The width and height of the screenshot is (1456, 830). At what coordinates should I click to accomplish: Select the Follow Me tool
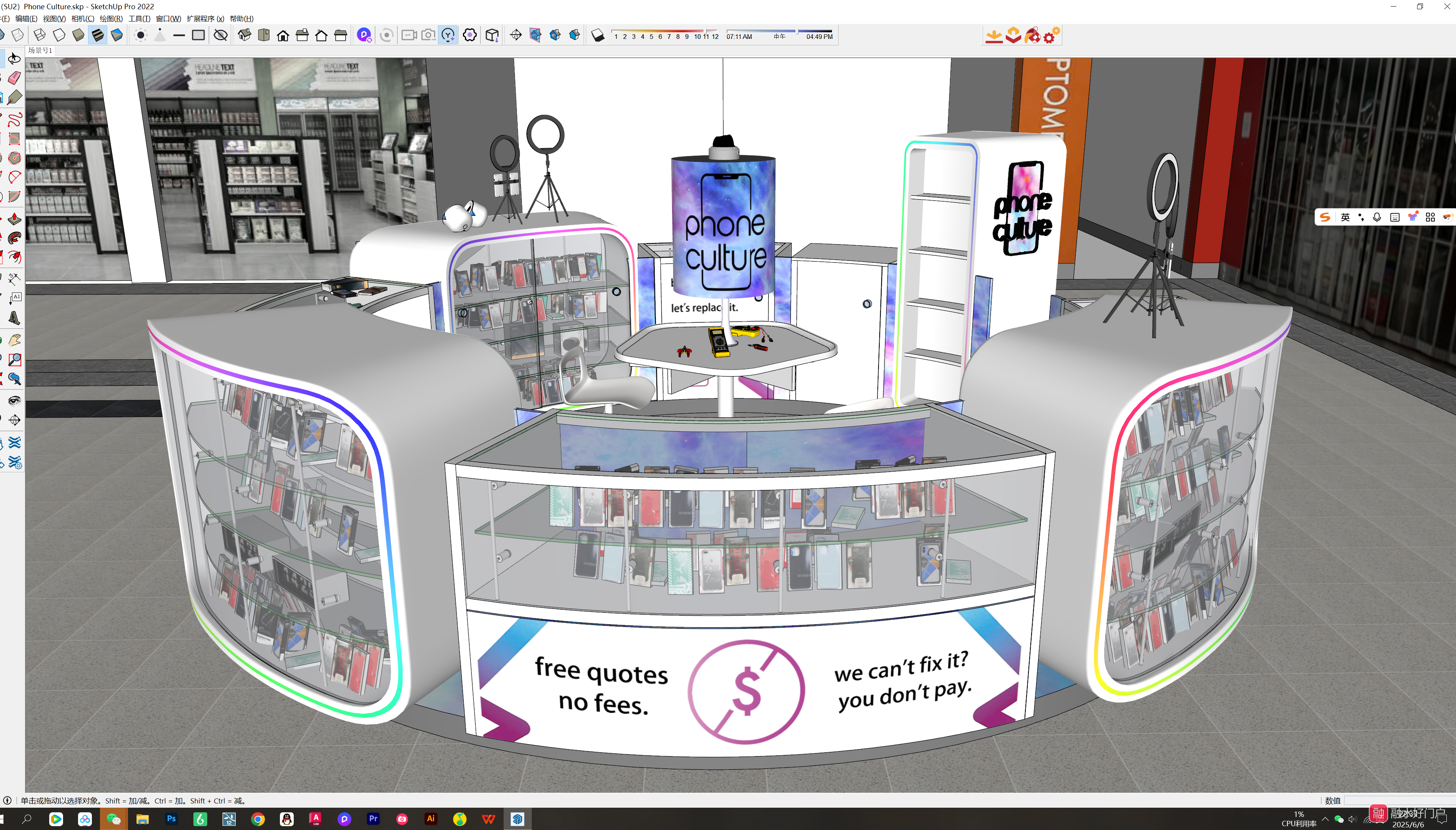(x=14, y=238)
